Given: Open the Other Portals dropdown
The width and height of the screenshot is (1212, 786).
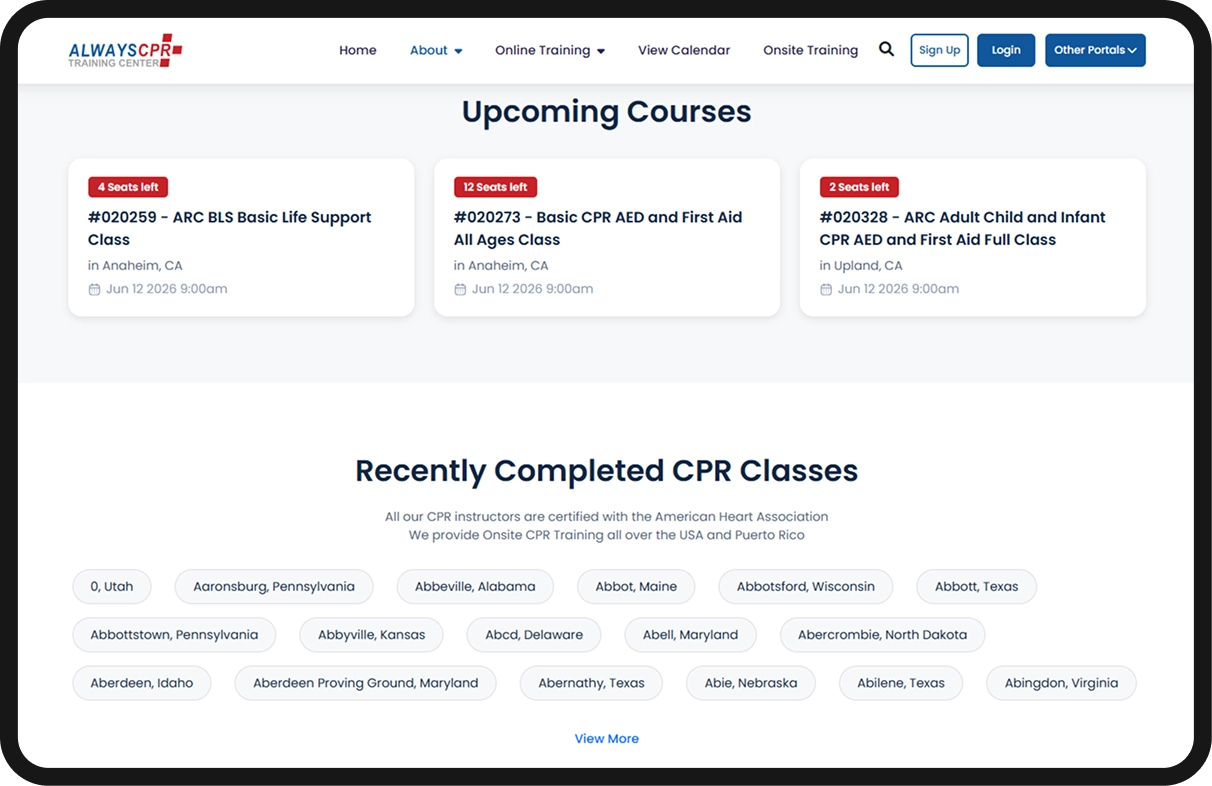Looking at the screenshot, I should (1095, 50).
